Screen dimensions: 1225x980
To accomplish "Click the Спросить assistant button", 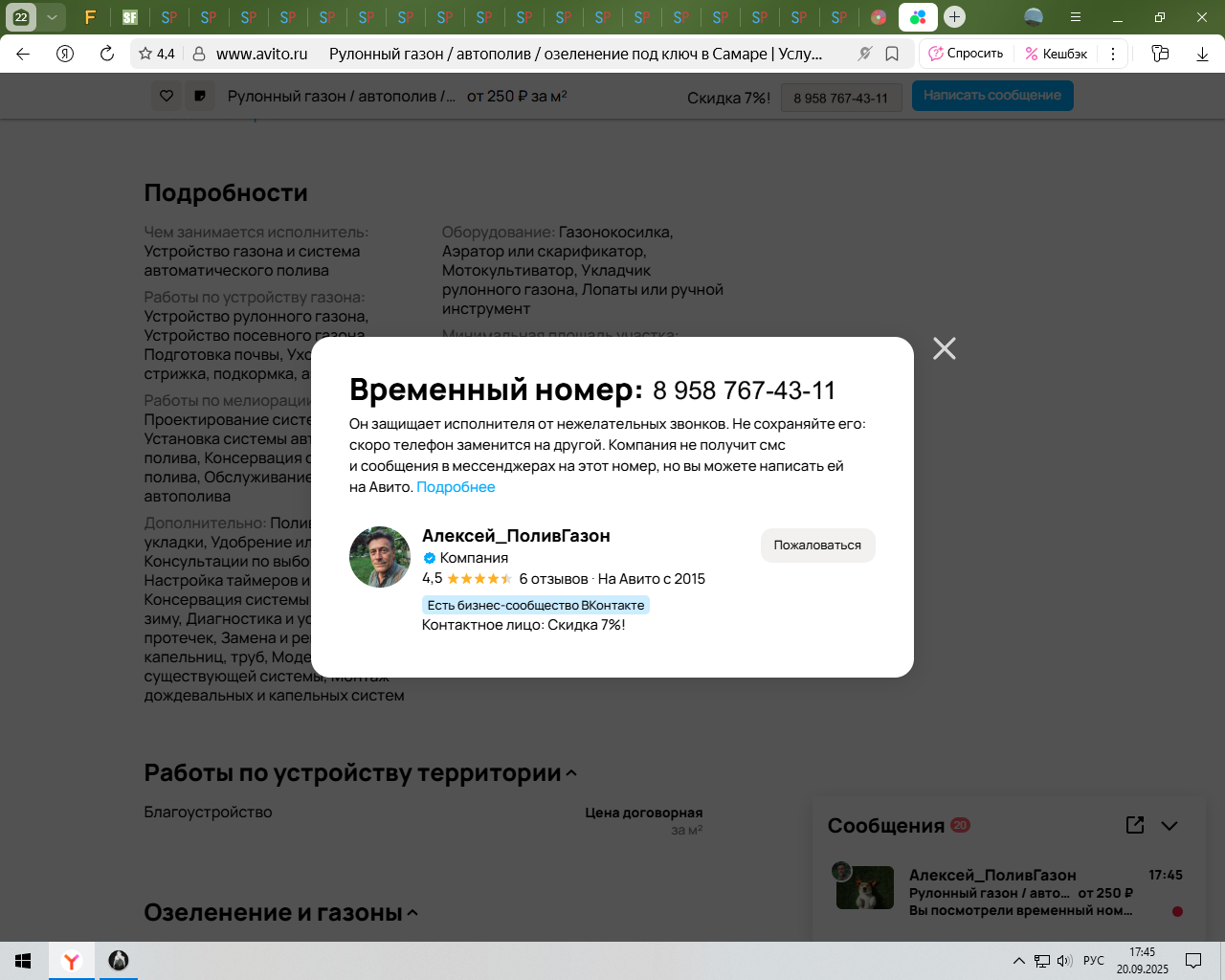I will tap(966, 55).
